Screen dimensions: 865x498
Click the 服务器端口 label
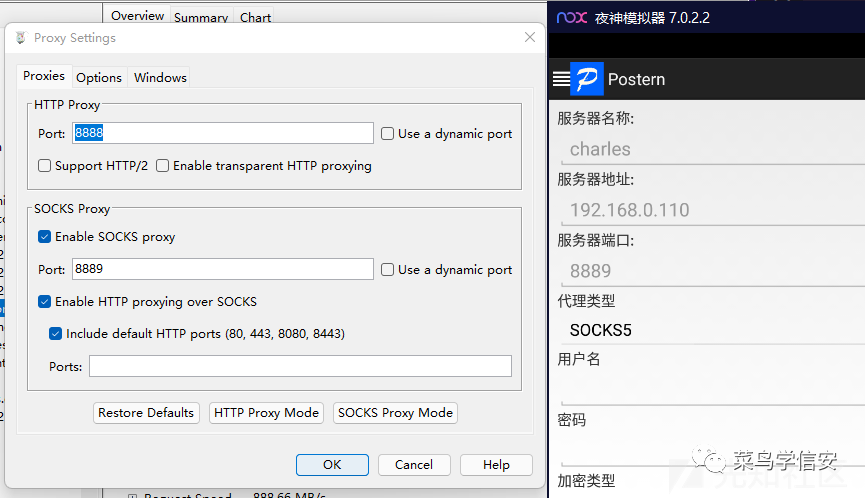tap(595, 240)
